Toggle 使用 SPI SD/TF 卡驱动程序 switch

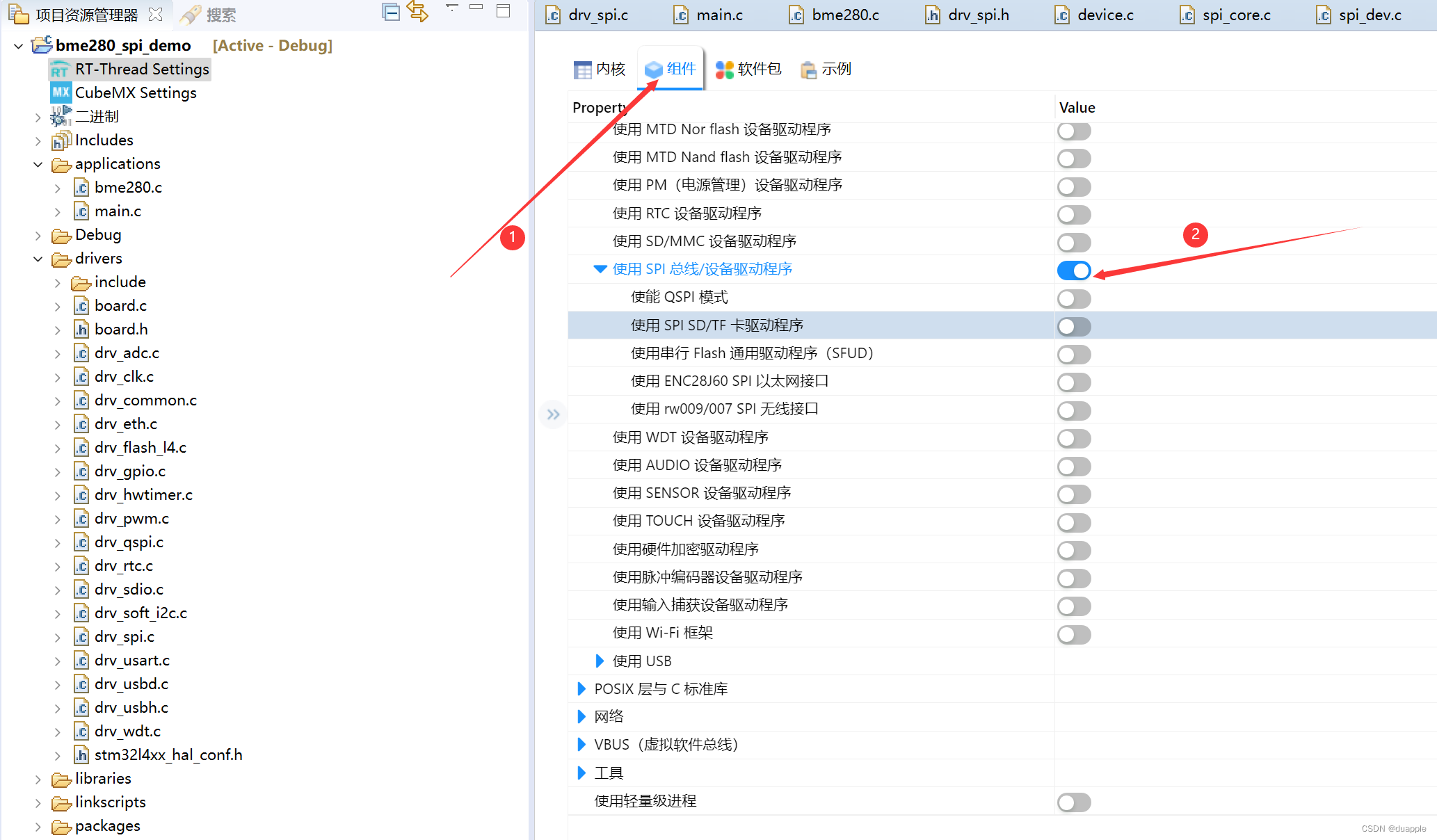click(x=1075, y=324)
